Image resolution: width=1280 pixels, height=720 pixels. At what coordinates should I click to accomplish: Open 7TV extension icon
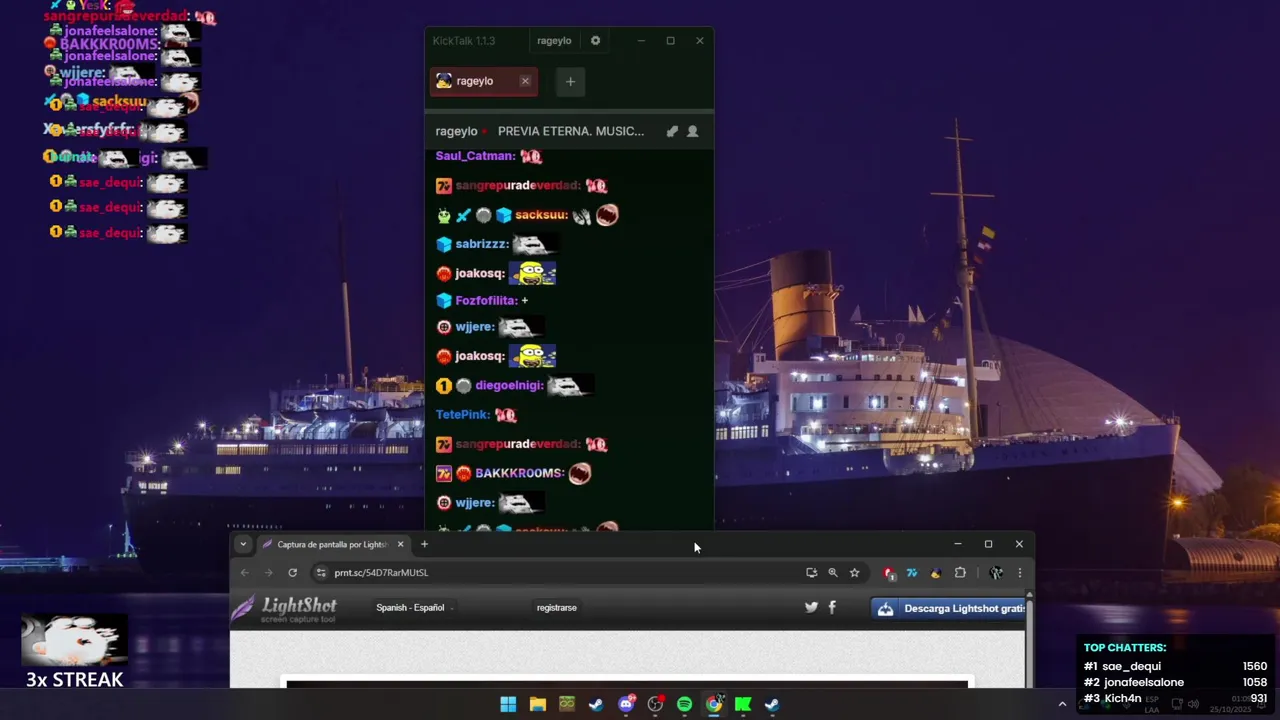(912, 573)
